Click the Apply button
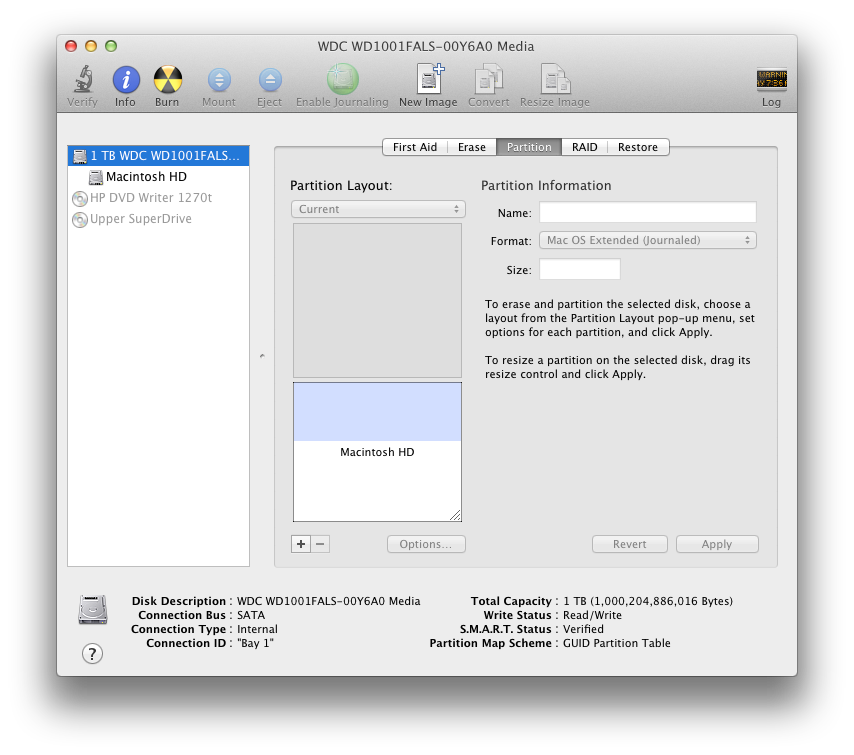The height and width of the screenshot is (755, 854). pos(717,544)
